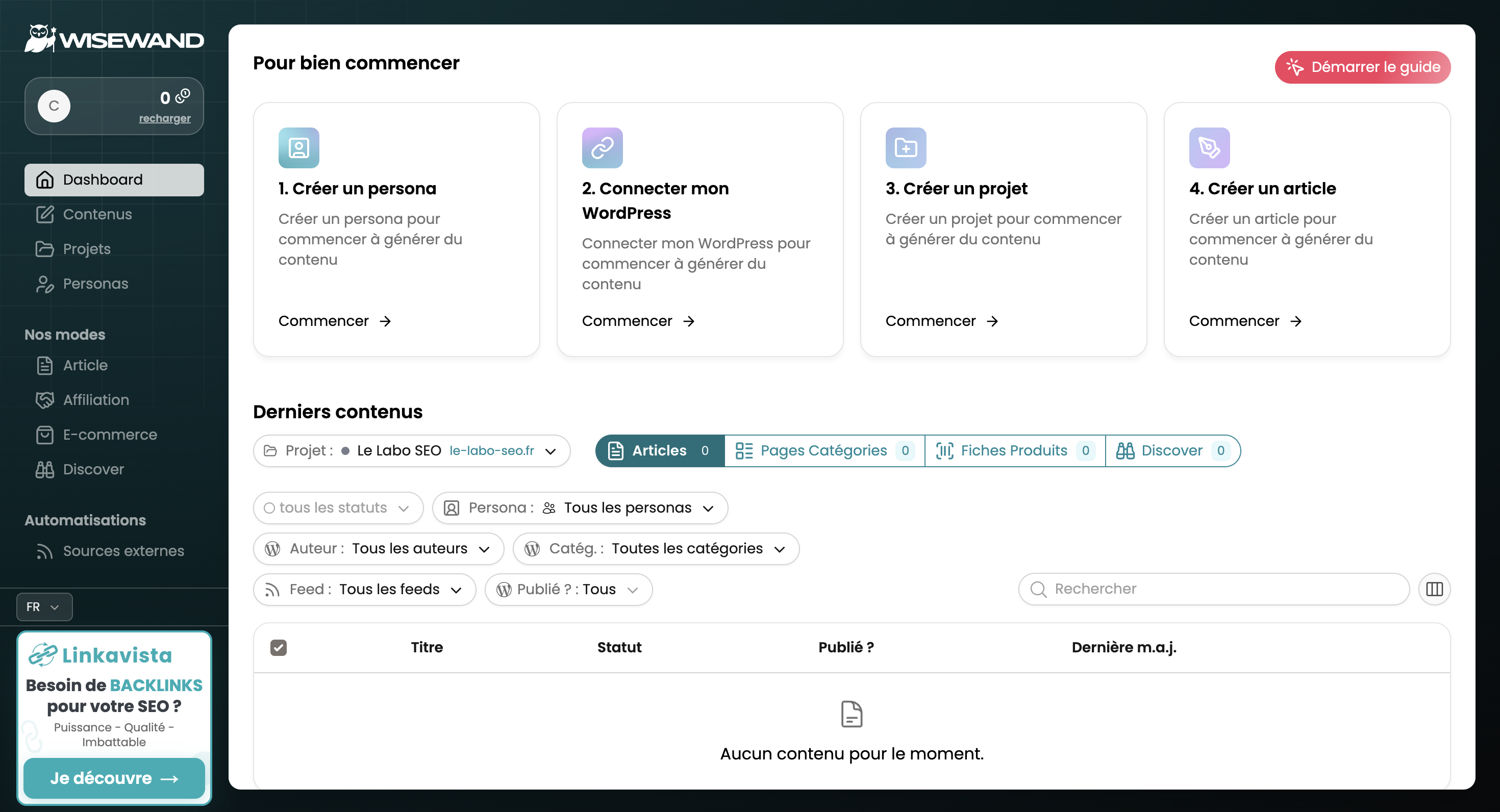The height and width of the screenshot is (812, 1500).
Task: Select the Affiliation mode
Action: 95,400
